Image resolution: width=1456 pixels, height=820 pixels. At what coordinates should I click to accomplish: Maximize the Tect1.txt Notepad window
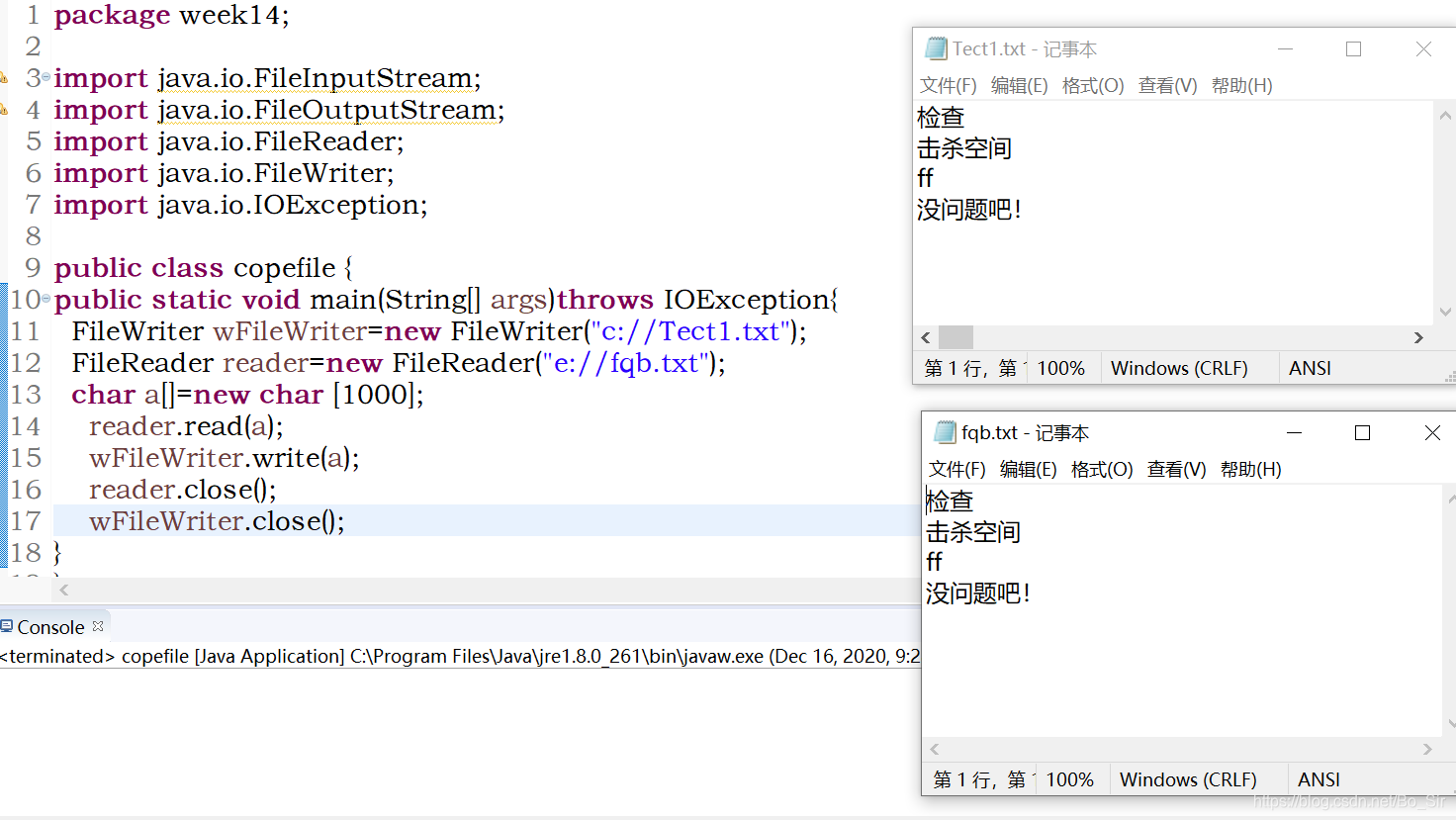pos(1353,48)
